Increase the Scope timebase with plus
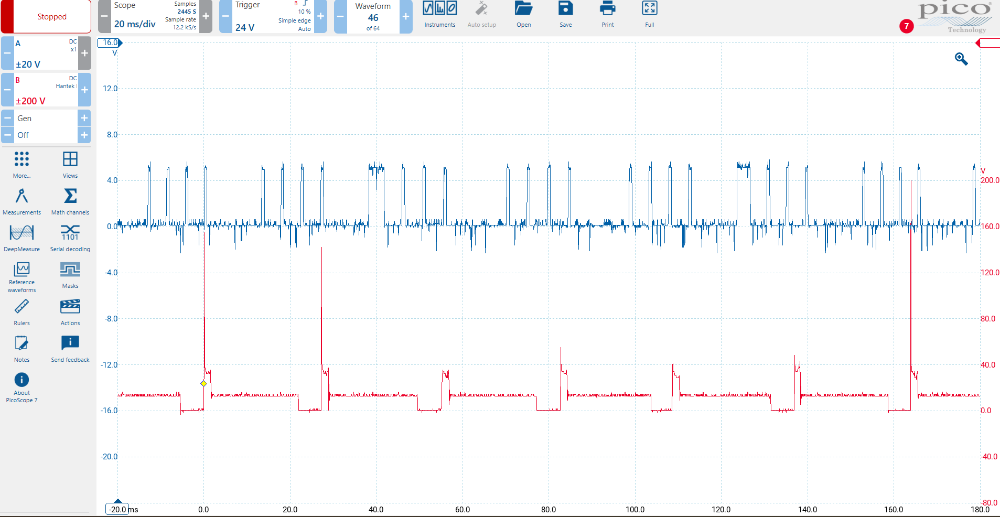This screenshot has width=1000, height=517. point(205,17)
